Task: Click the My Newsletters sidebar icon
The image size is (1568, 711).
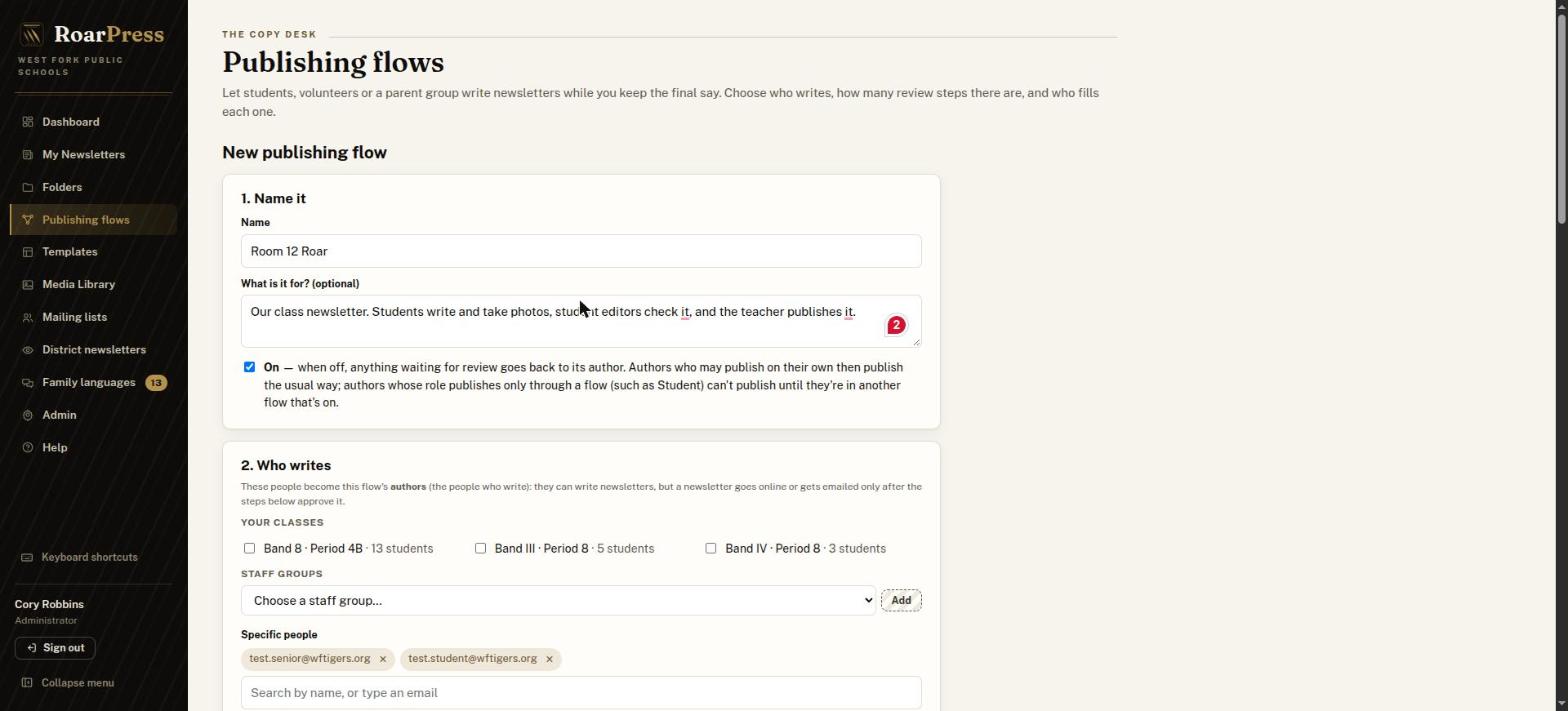Action: [28, 155]
